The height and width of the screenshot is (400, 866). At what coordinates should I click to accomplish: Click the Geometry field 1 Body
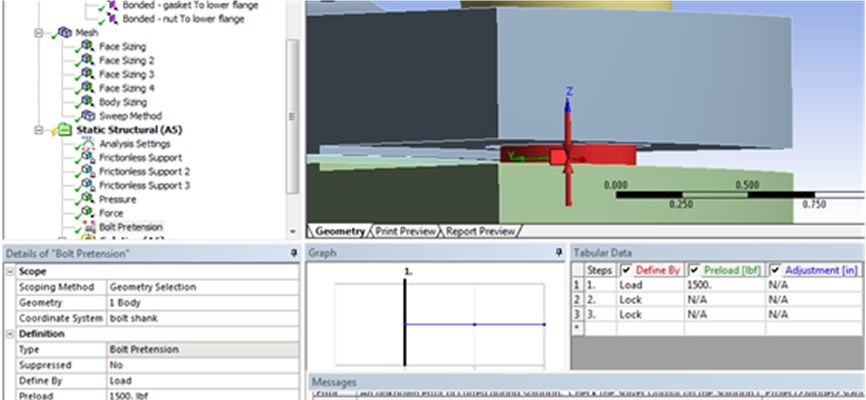point(202,303)
